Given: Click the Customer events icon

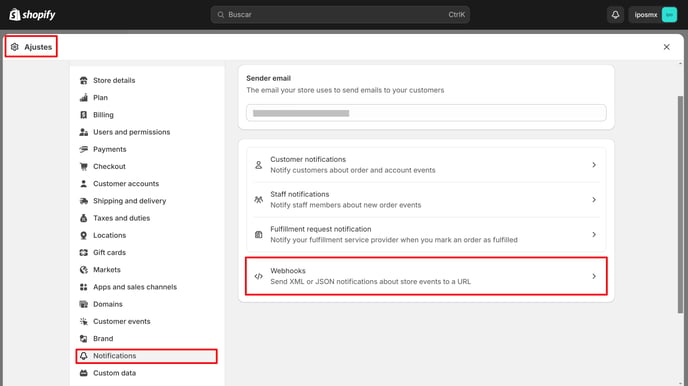Looking at the screenshot, I should click(83, 322).
